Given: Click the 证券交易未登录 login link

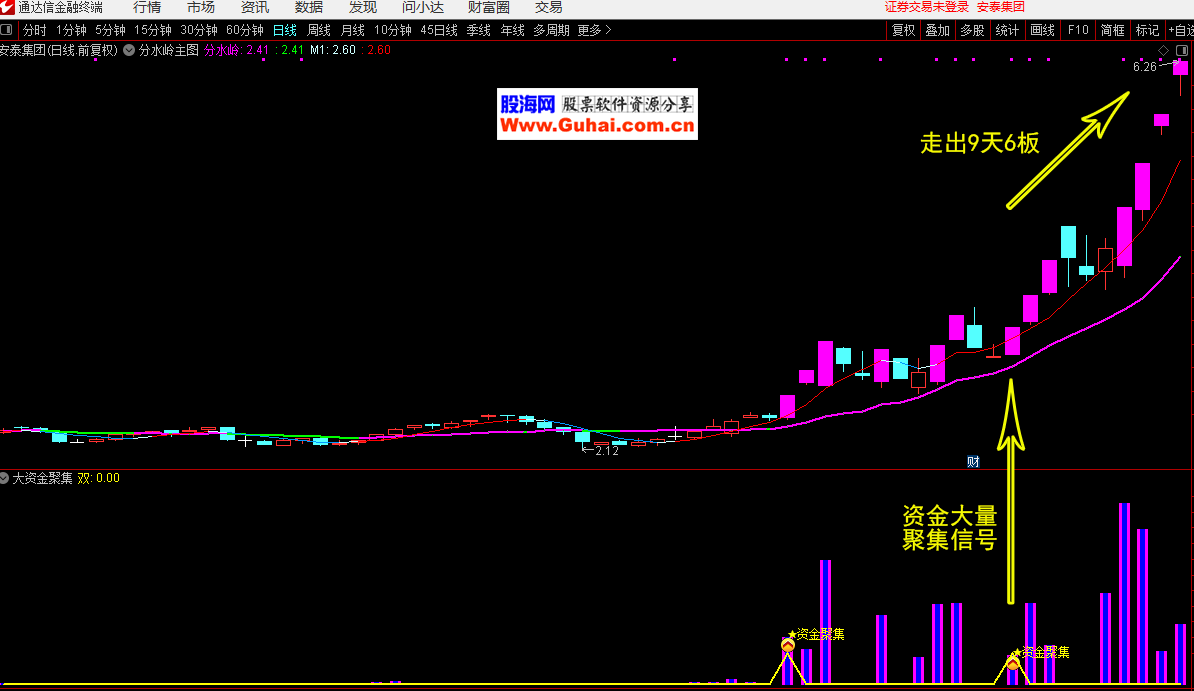Looking at the screenshot, I should 926,7.
